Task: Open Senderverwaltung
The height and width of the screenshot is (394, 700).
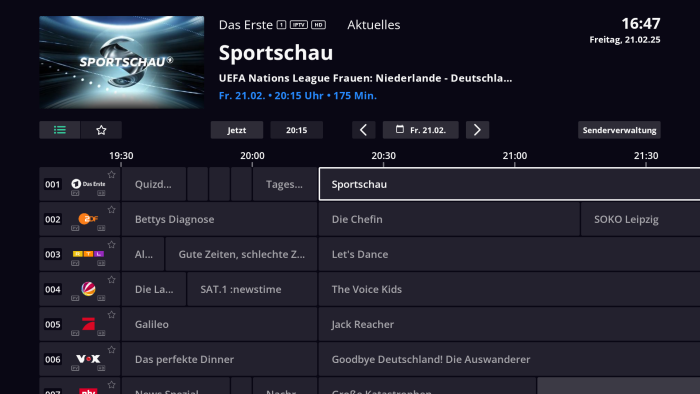Action: (619, 130)
